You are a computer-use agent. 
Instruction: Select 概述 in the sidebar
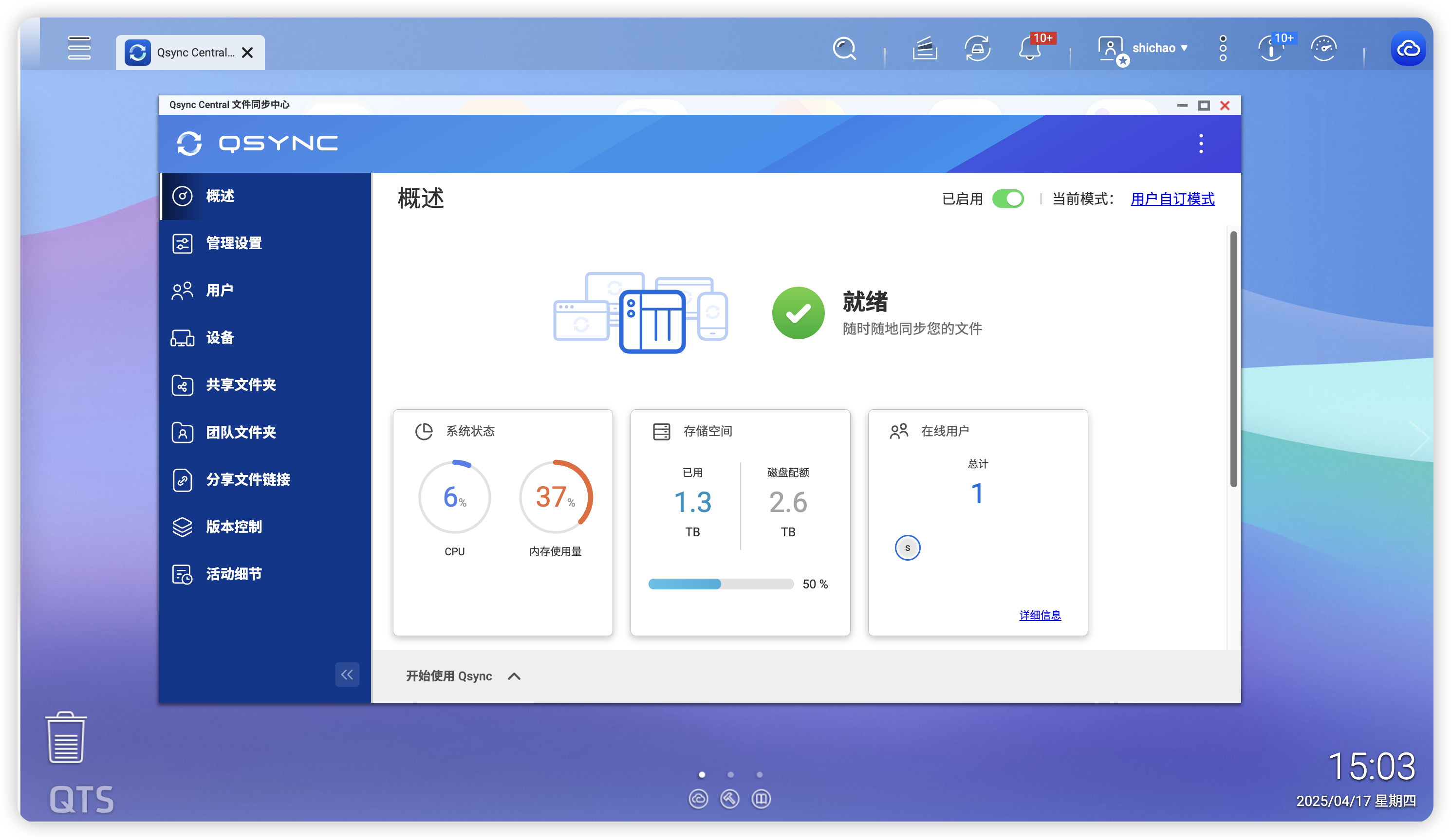tap(265, 196)
